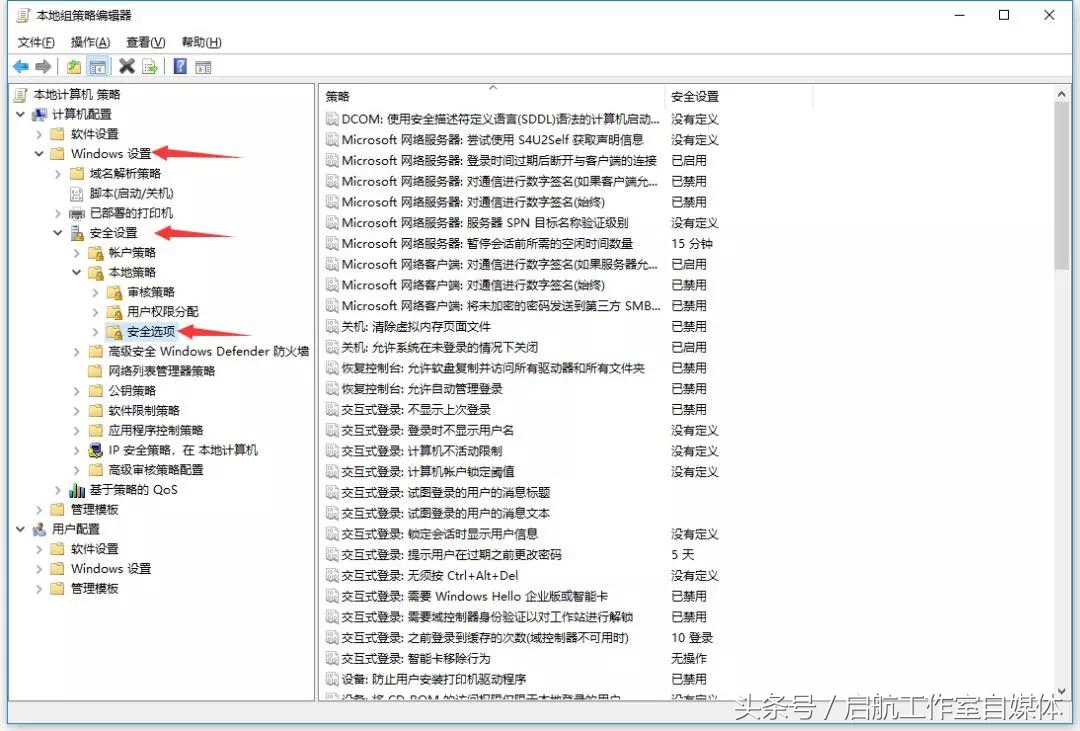This screenshot has width=1080, height=731.
Task: Expand the 帐户策略 tree node
Action: 76,252
